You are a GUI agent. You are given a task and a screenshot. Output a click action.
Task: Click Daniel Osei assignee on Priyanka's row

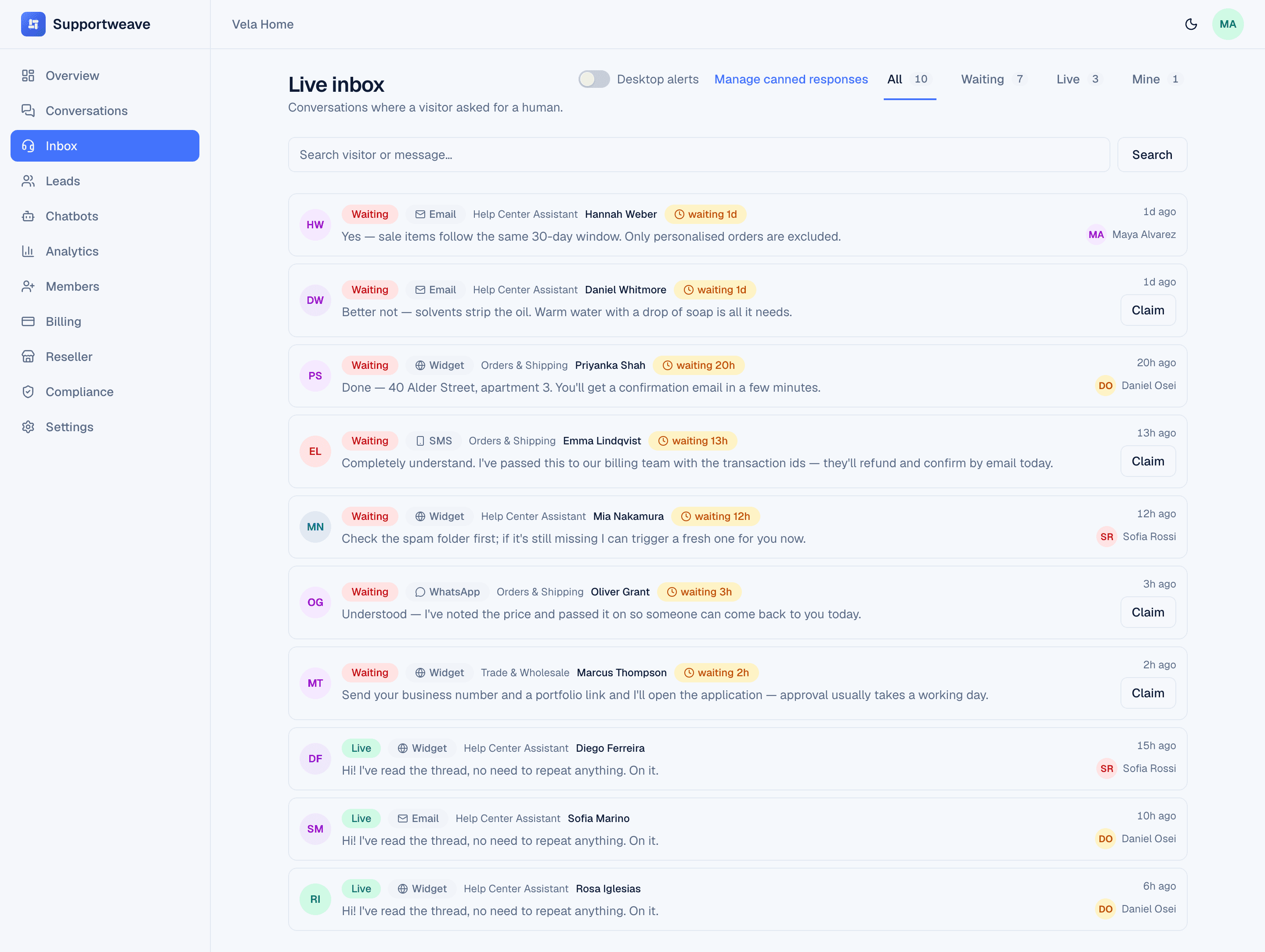coord(1135,386)
